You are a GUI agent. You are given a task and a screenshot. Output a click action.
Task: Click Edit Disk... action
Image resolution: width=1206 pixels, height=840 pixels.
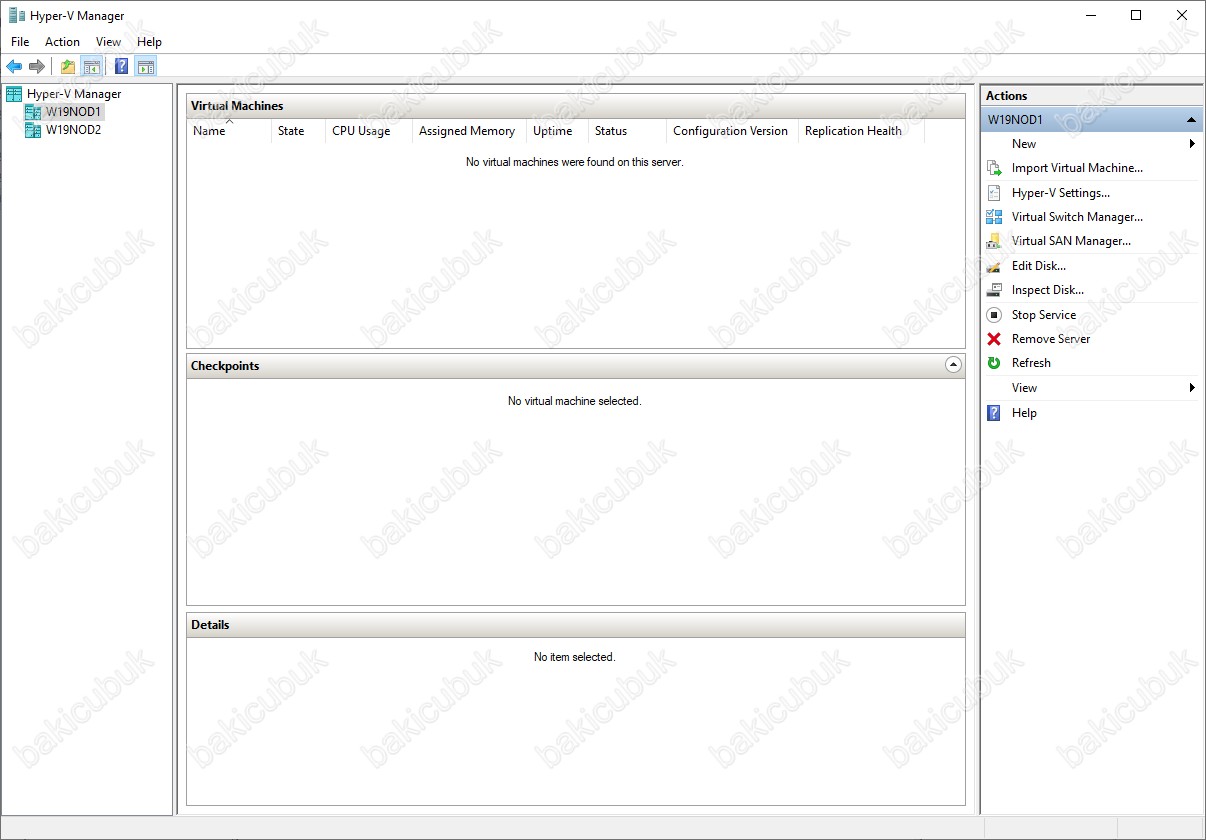coord(1039,266)
